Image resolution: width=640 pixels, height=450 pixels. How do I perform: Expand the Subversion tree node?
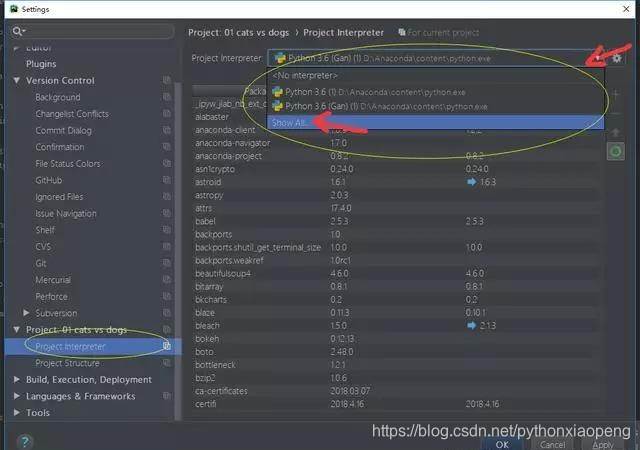click(26, 313)
